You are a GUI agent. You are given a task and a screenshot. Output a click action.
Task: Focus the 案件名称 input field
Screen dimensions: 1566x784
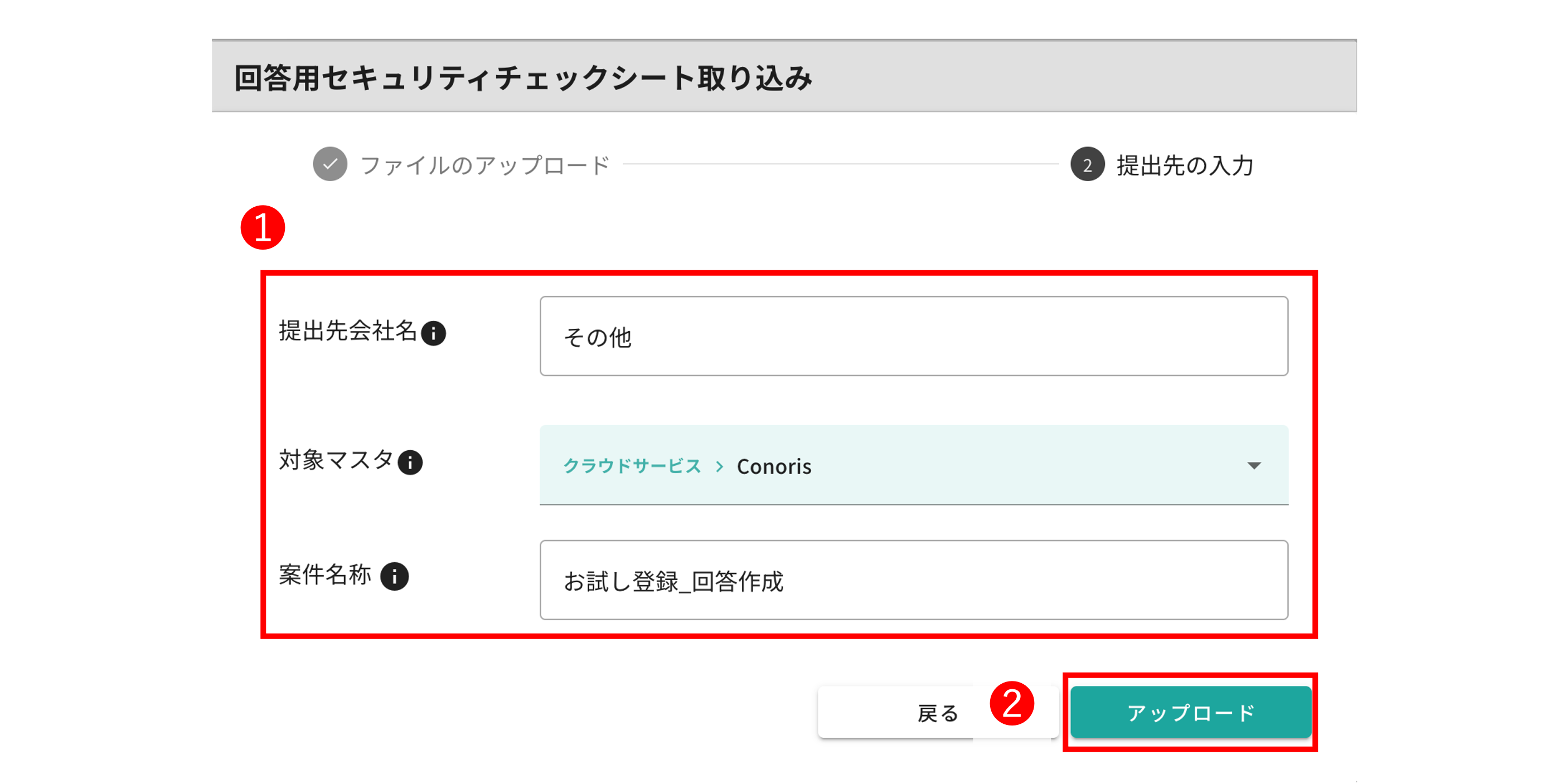(913, 581)
